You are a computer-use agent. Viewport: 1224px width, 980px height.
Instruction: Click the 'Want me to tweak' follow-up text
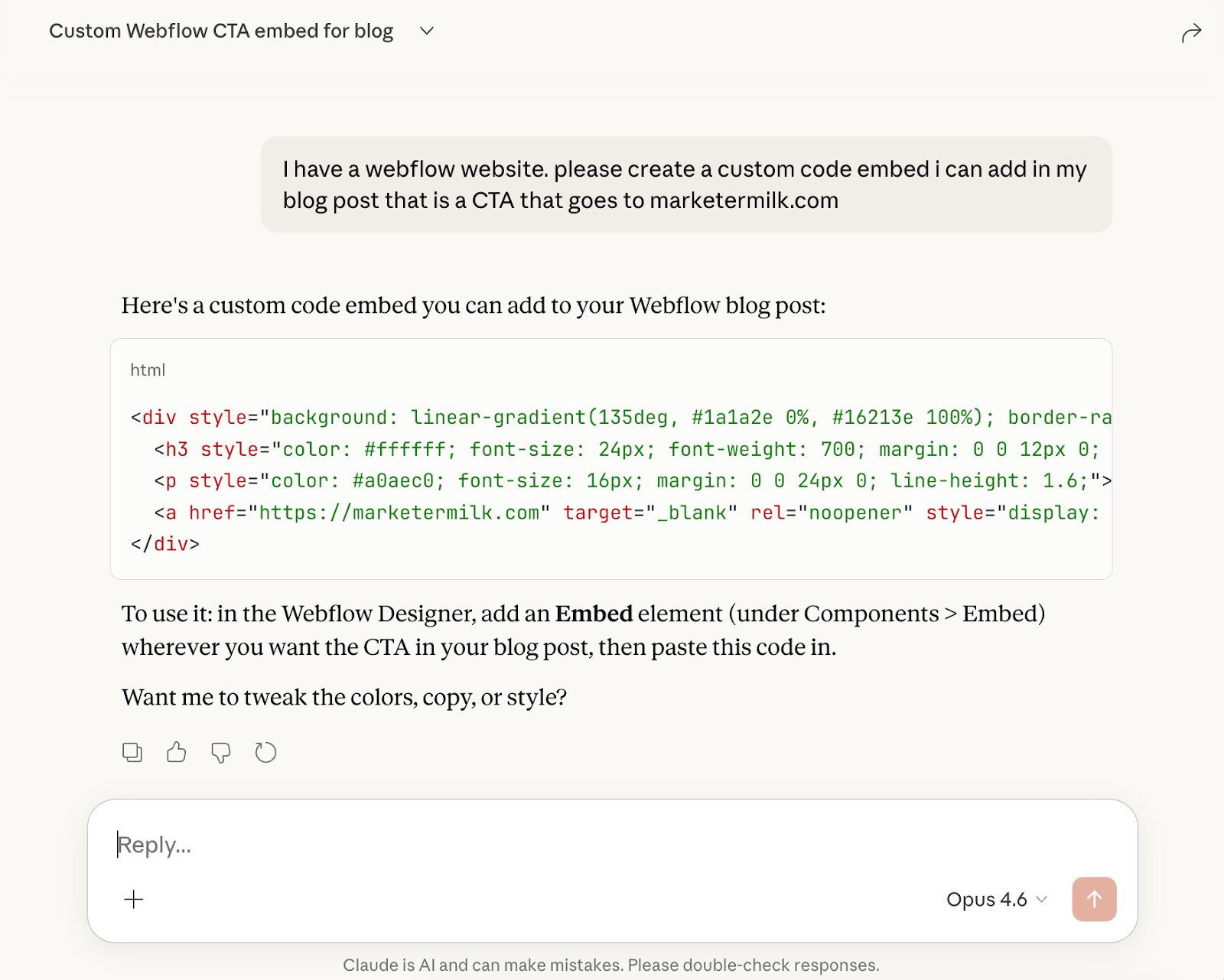tap(343, 697)
